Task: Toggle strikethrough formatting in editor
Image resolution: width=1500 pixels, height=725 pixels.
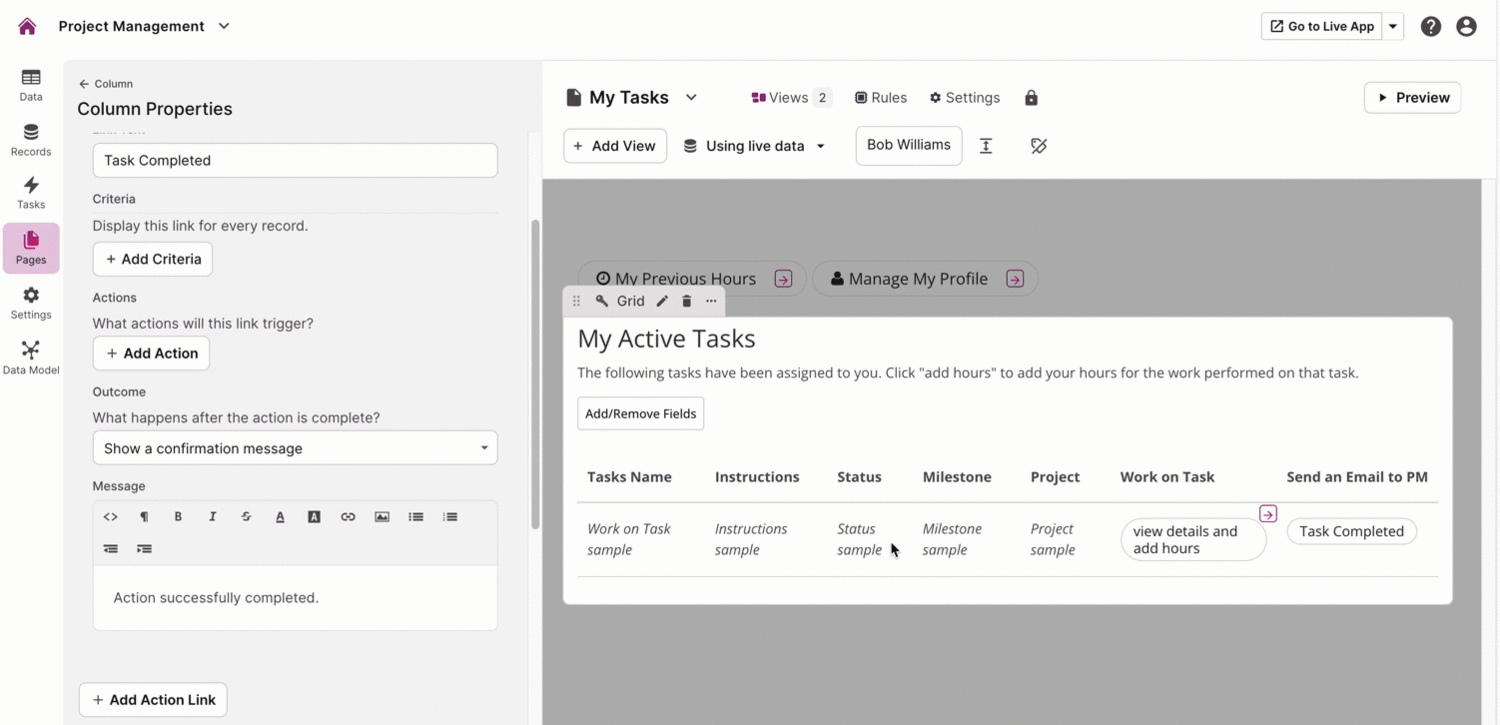Action: [246, 517]
